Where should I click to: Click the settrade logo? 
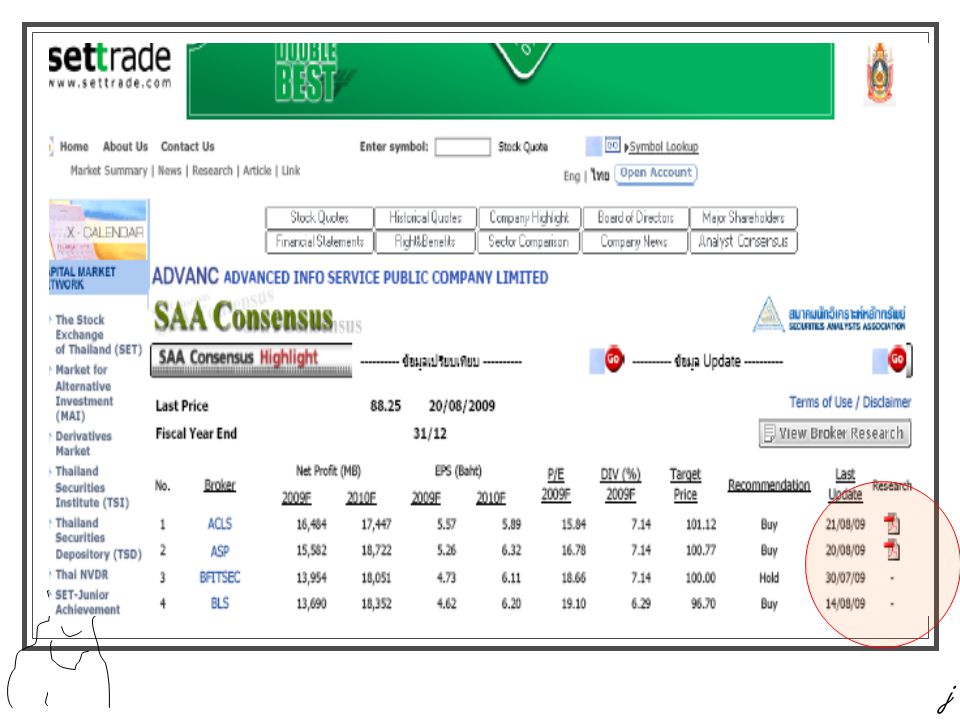[x=110, y=66]
